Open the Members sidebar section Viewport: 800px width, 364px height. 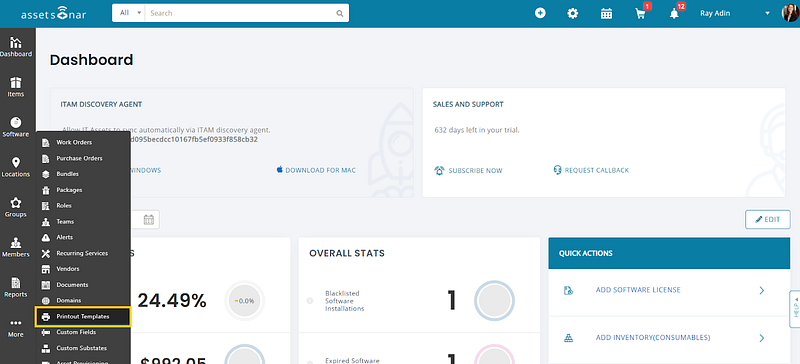click(x=16, y=247)
